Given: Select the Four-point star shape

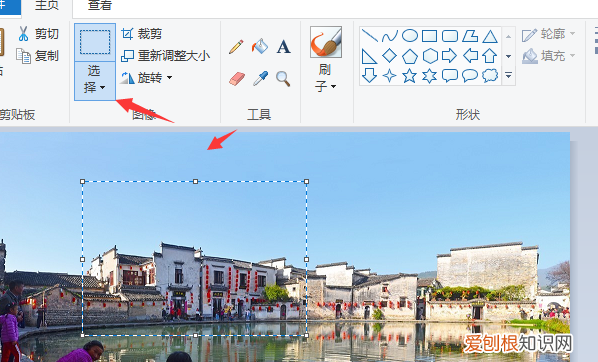Looking at the screenshot, I should click(389, 76).
